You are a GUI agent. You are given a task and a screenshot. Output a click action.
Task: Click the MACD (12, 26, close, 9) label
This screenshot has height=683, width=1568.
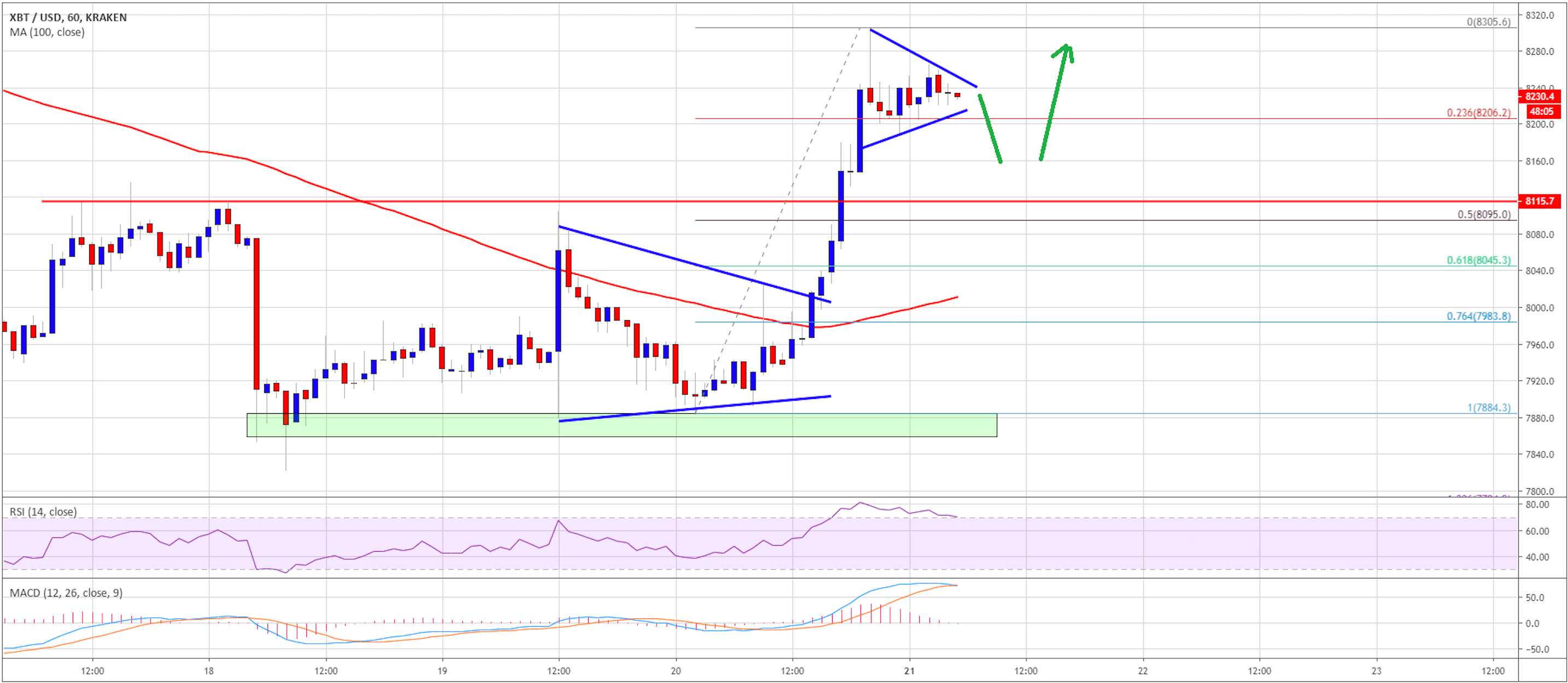click(x=66, y=593)
